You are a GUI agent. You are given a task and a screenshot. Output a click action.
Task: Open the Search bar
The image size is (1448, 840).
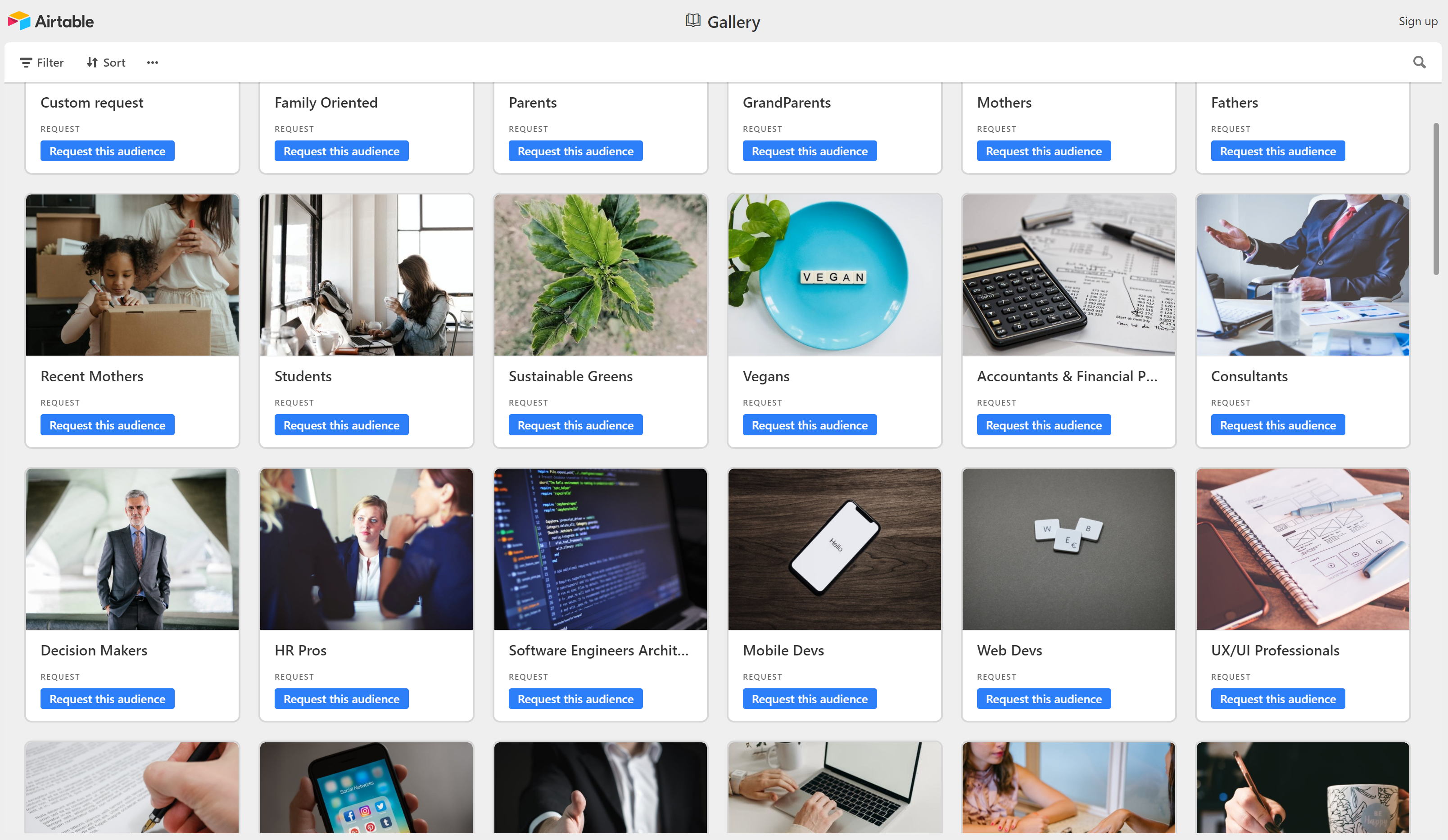(x=1420, y=62)
